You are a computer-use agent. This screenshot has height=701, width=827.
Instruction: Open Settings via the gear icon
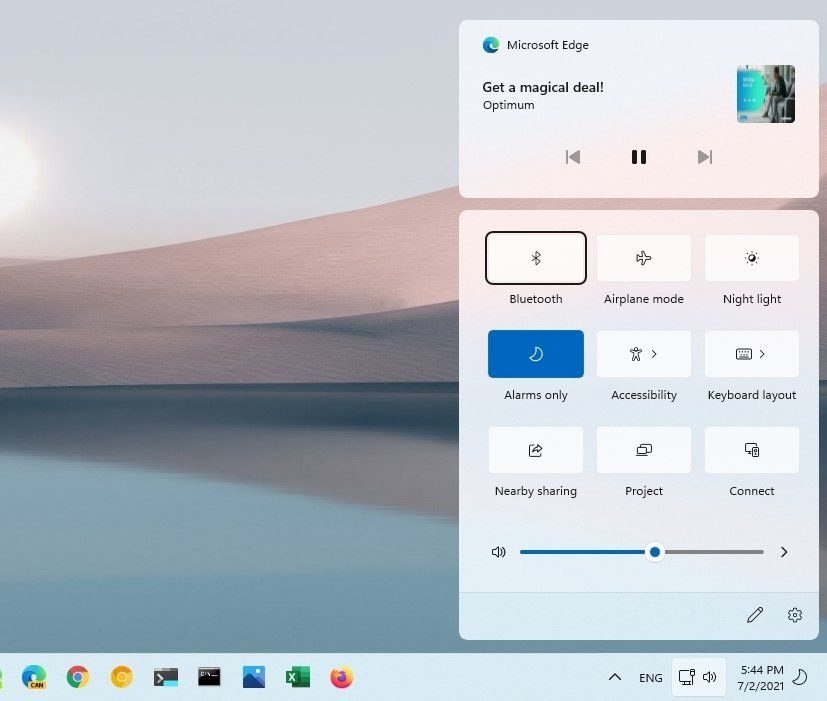[795, 615]
